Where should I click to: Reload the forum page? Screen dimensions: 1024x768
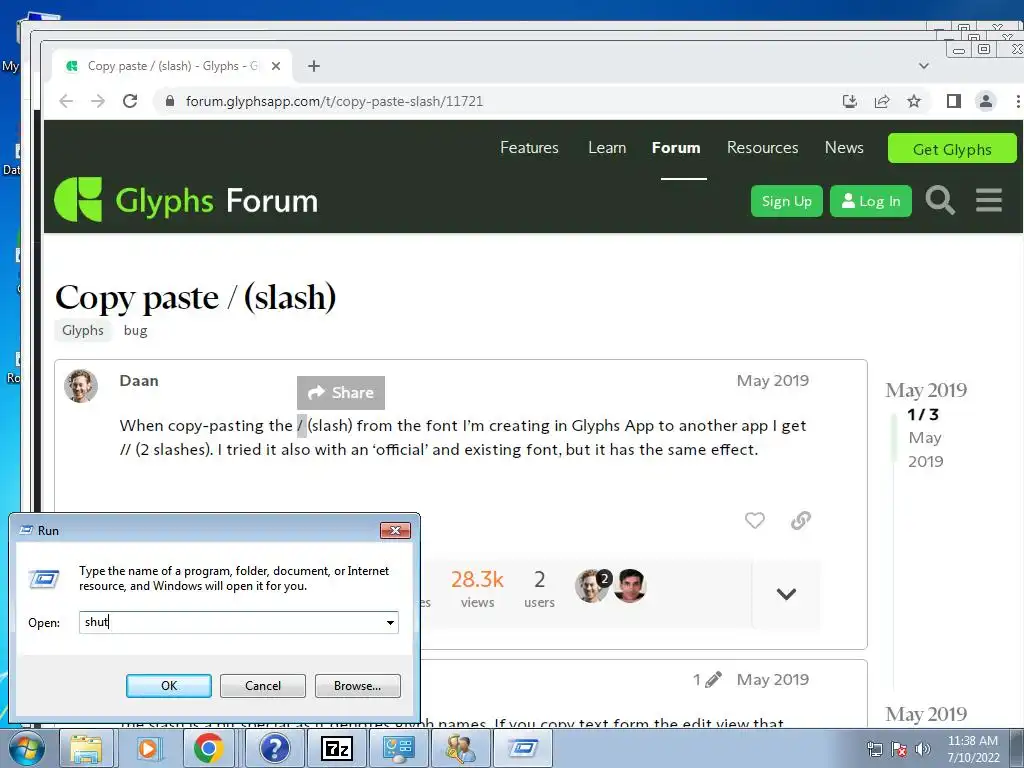130,101
